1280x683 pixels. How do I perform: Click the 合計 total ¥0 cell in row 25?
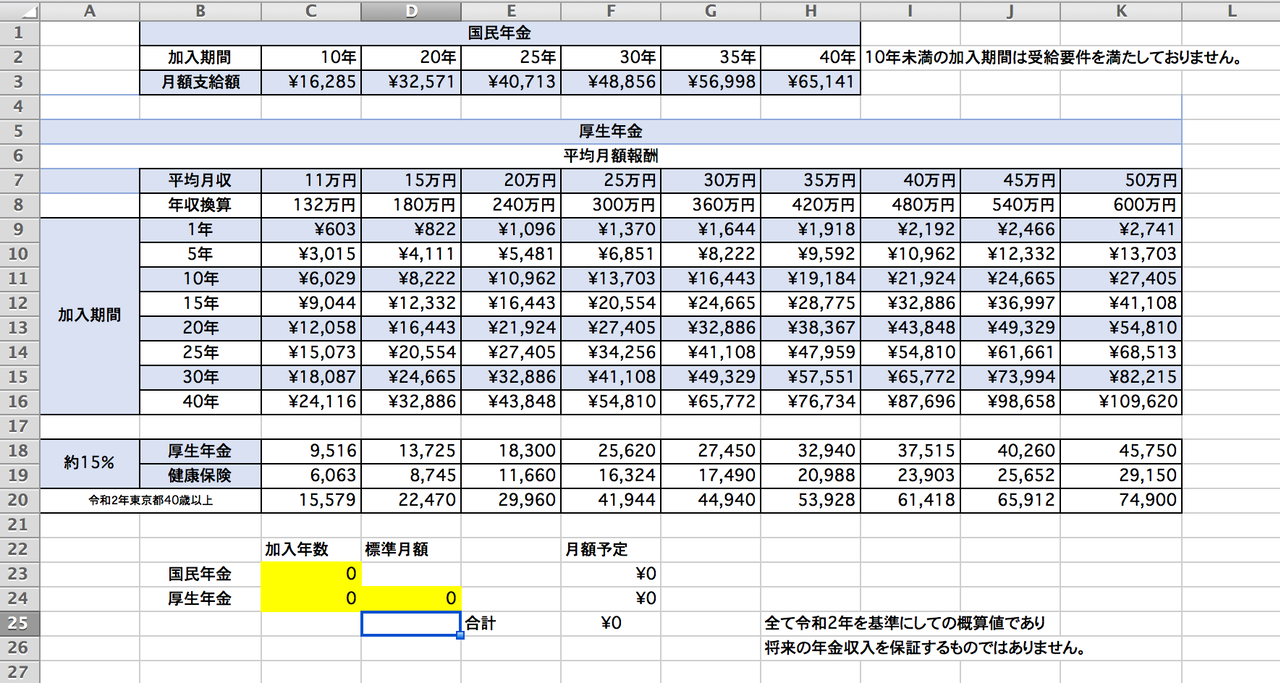(x=611, y=623)
